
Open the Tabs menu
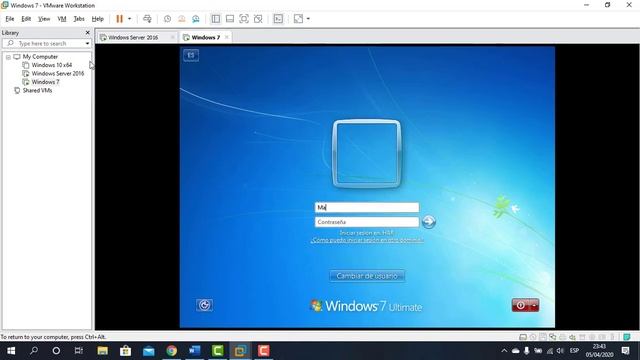pyautogui.click(x=79, y=19)
